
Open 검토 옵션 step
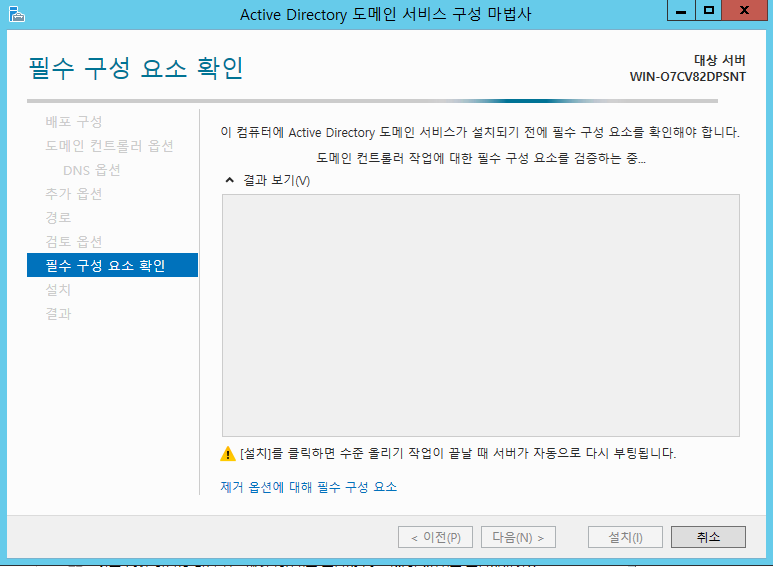(74, 242)
